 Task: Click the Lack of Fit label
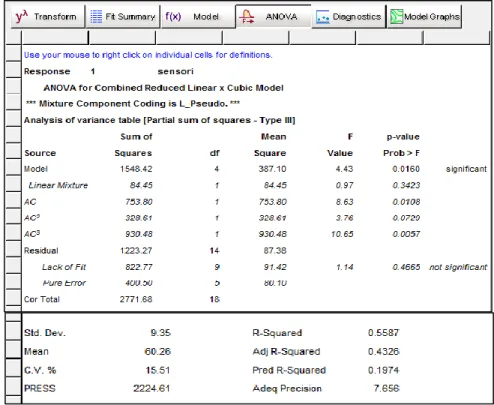pyautogui.click(x=64, y=267)
